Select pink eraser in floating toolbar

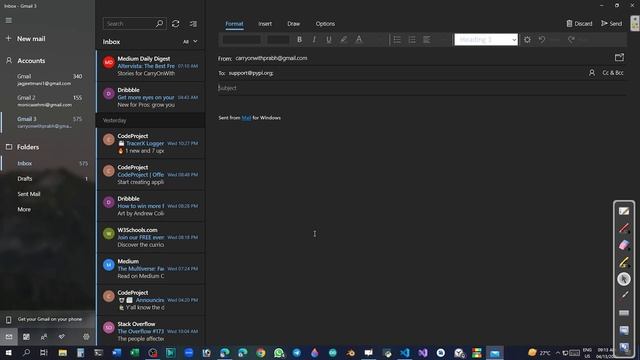pos(624,245)
